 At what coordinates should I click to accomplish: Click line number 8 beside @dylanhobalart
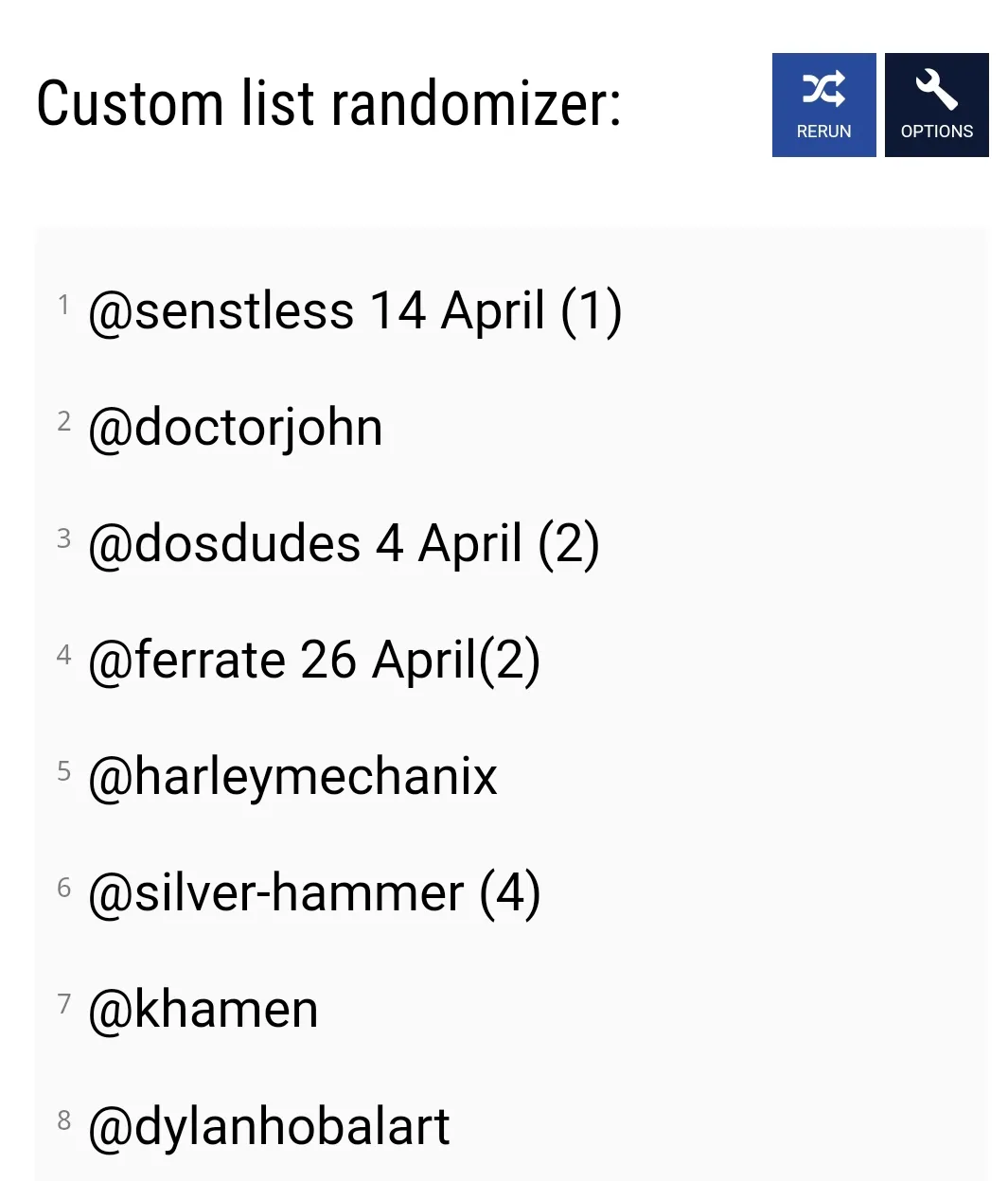[63, 1119]
